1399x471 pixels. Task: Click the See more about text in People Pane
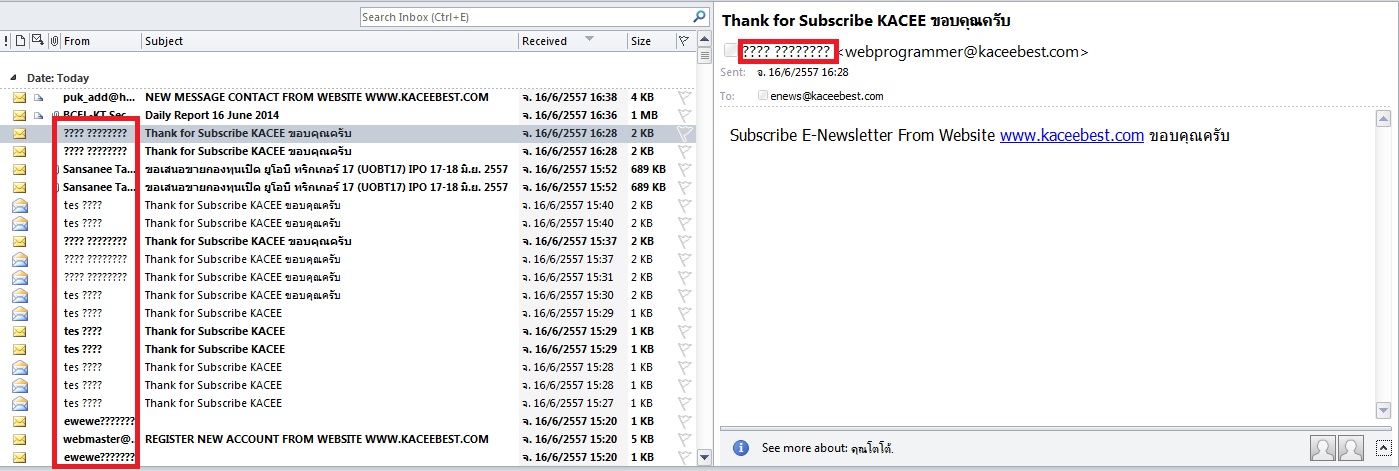pyautogui.click(x=828, y=448)
